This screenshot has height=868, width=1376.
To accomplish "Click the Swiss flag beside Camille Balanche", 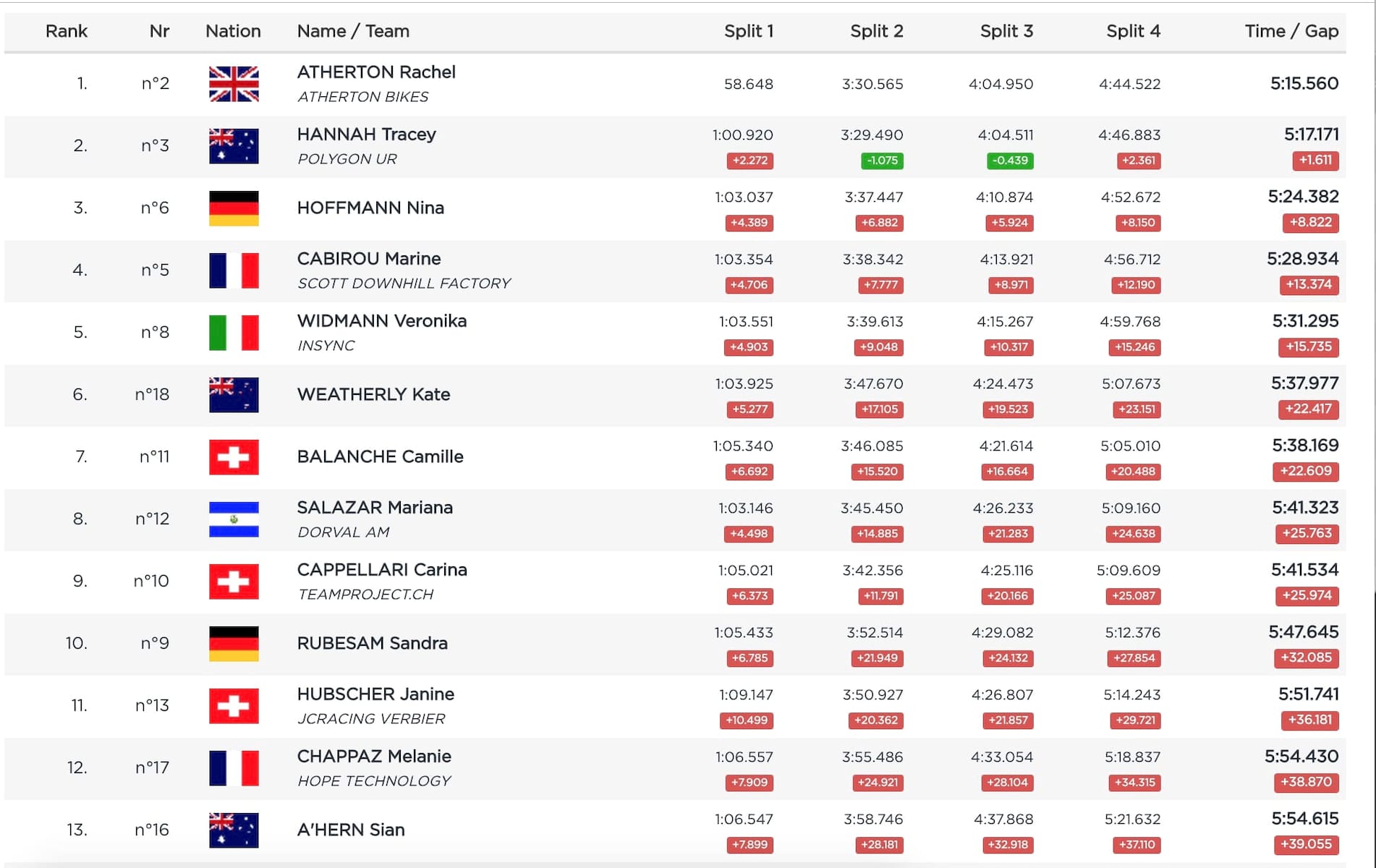I will (233, 457).
